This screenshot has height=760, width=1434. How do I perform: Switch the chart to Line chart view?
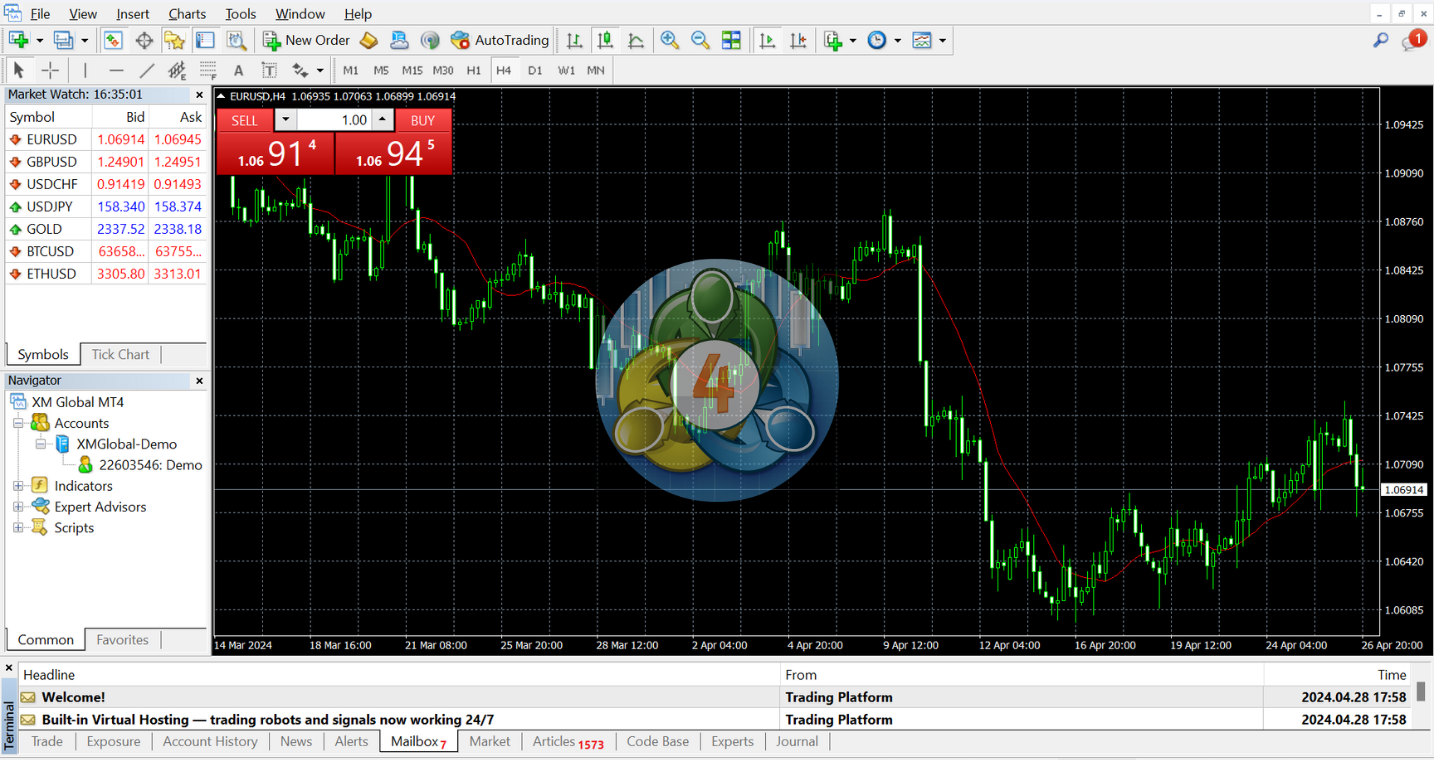click(x=636, y=40)
